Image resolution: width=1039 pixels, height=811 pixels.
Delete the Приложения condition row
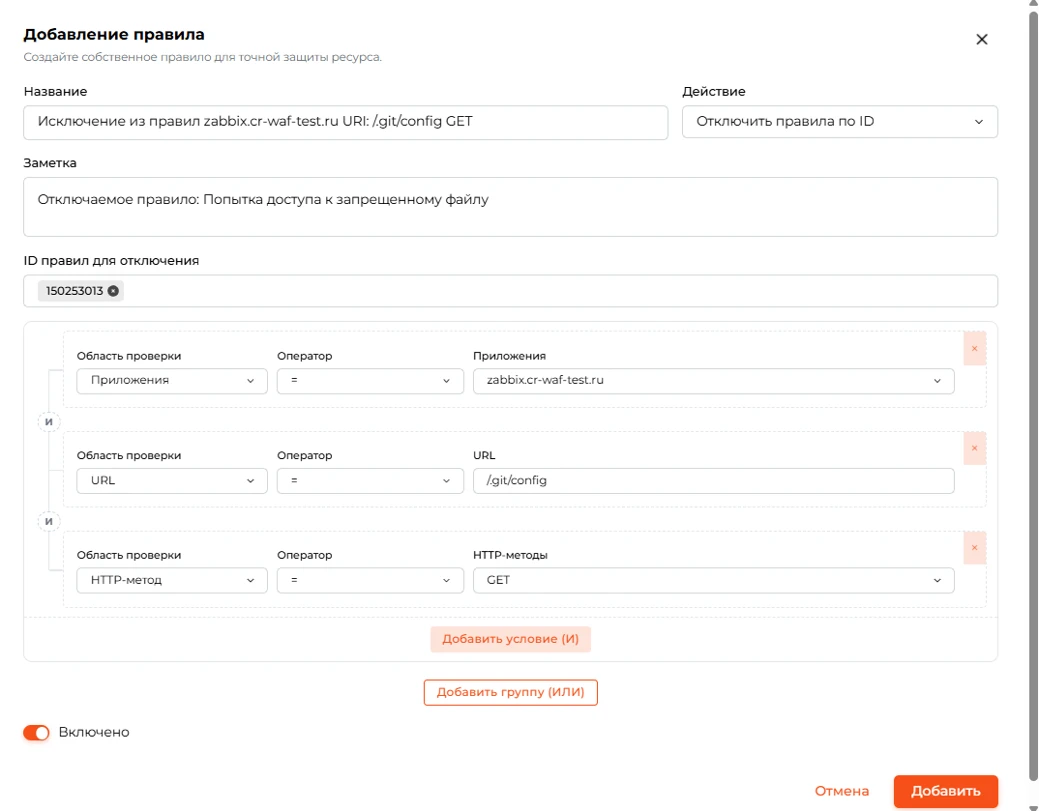[x=974, y=349]
